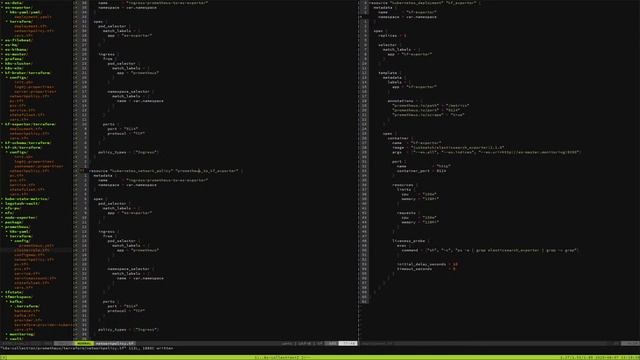Click the 'timeout_seconds' line
The height and width of the screenshot is (360, 640).
(426, 269)
